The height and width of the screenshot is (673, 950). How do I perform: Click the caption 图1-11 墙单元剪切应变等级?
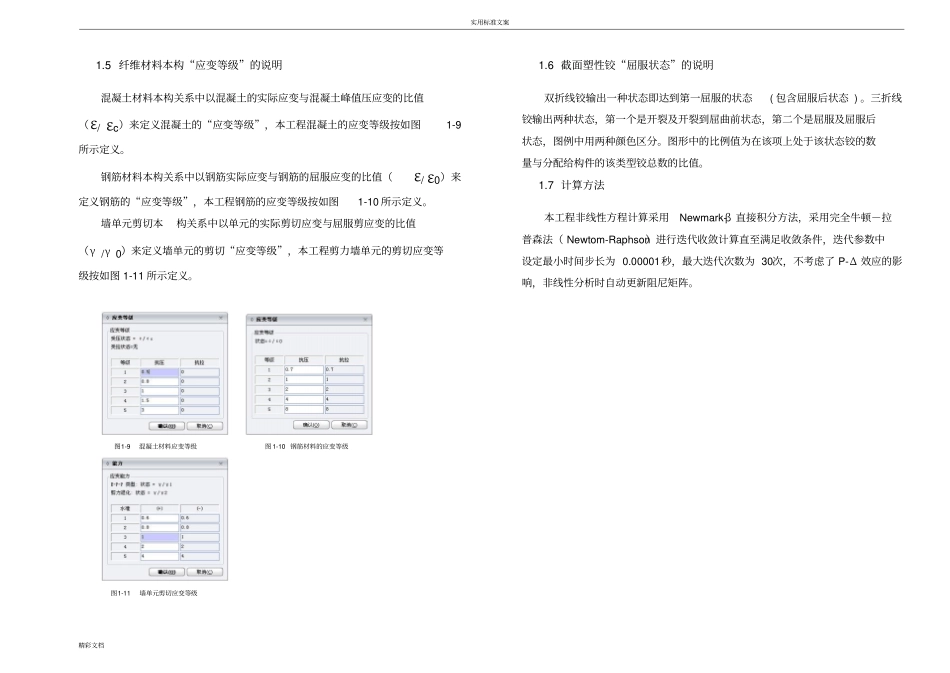pyautogui.click(x=154, y=593)
